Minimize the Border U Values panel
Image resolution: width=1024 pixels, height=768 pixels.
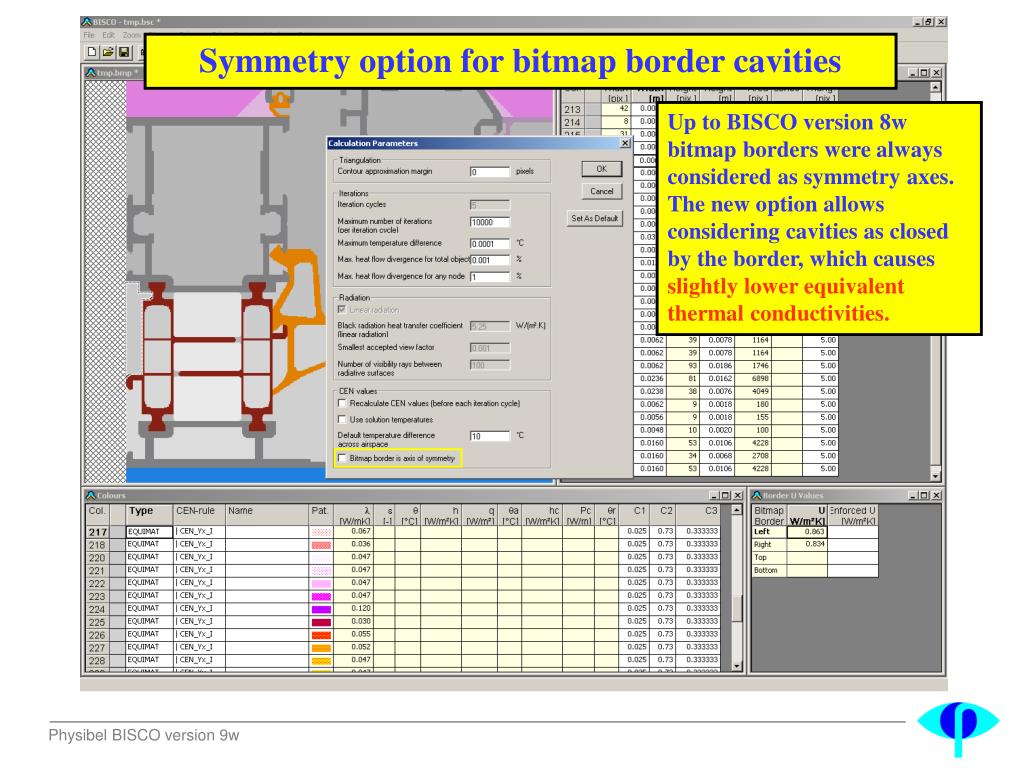(x=913, y=496)
